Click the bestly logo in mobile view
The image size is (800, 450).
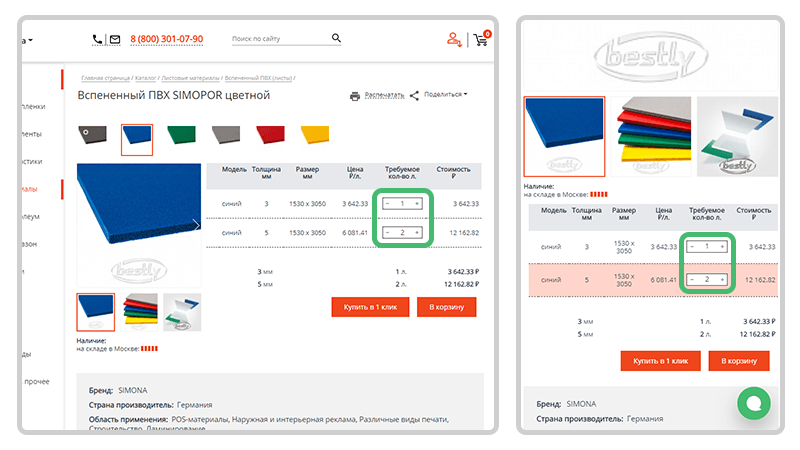651,57
